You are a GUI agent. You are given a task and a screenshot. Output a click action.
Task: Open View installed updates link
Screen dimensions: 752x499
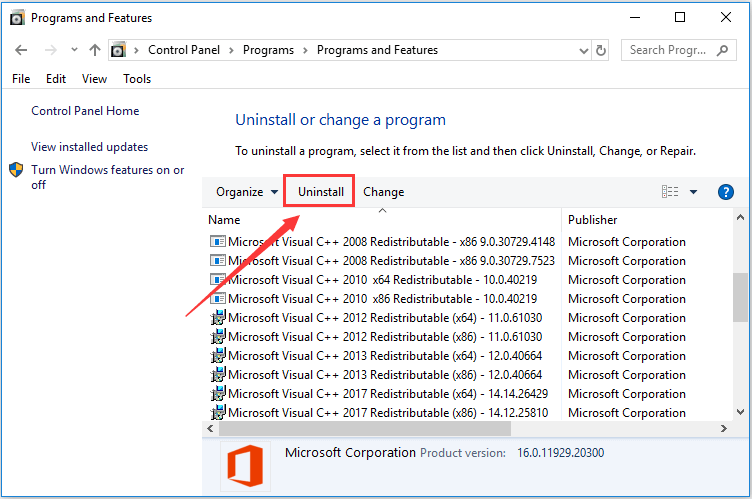tap(89, 147)
